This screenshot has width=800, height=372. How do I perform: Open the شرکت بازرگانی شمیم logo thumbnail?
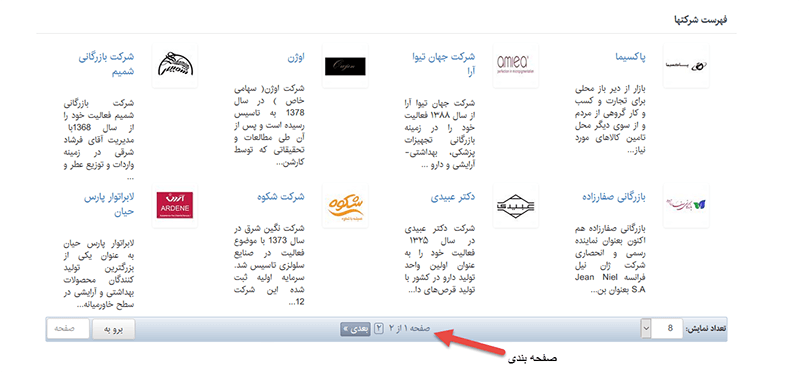coord(175,66)
